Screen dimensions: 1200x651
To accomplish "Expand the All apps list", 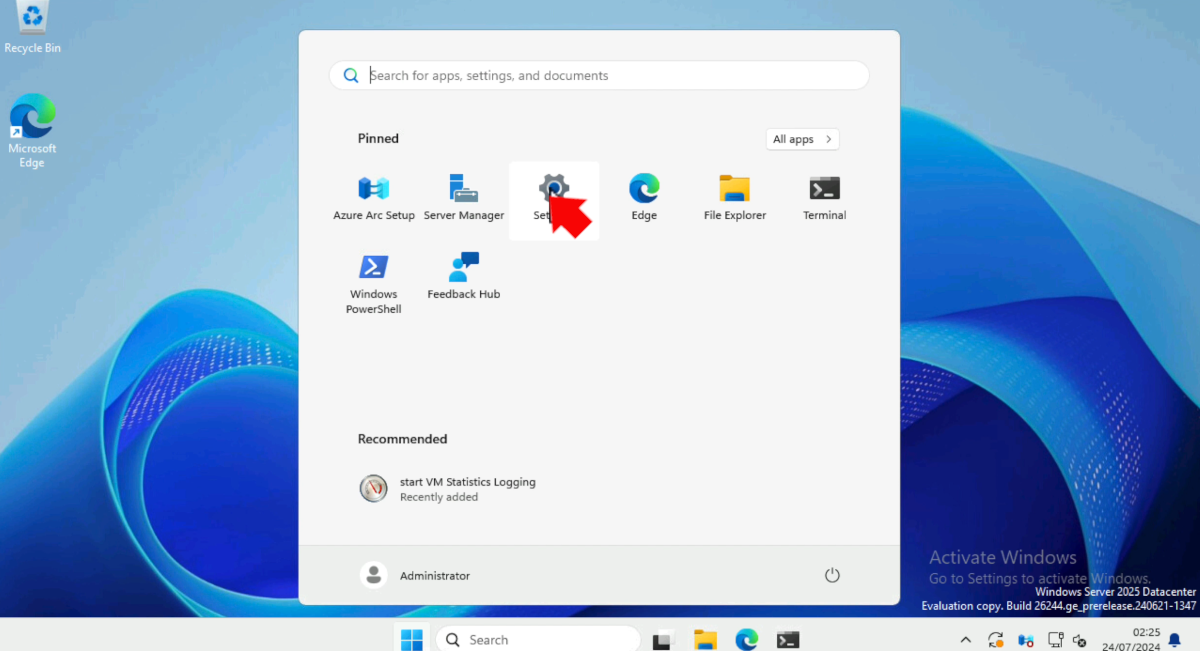I will point(802,139).
